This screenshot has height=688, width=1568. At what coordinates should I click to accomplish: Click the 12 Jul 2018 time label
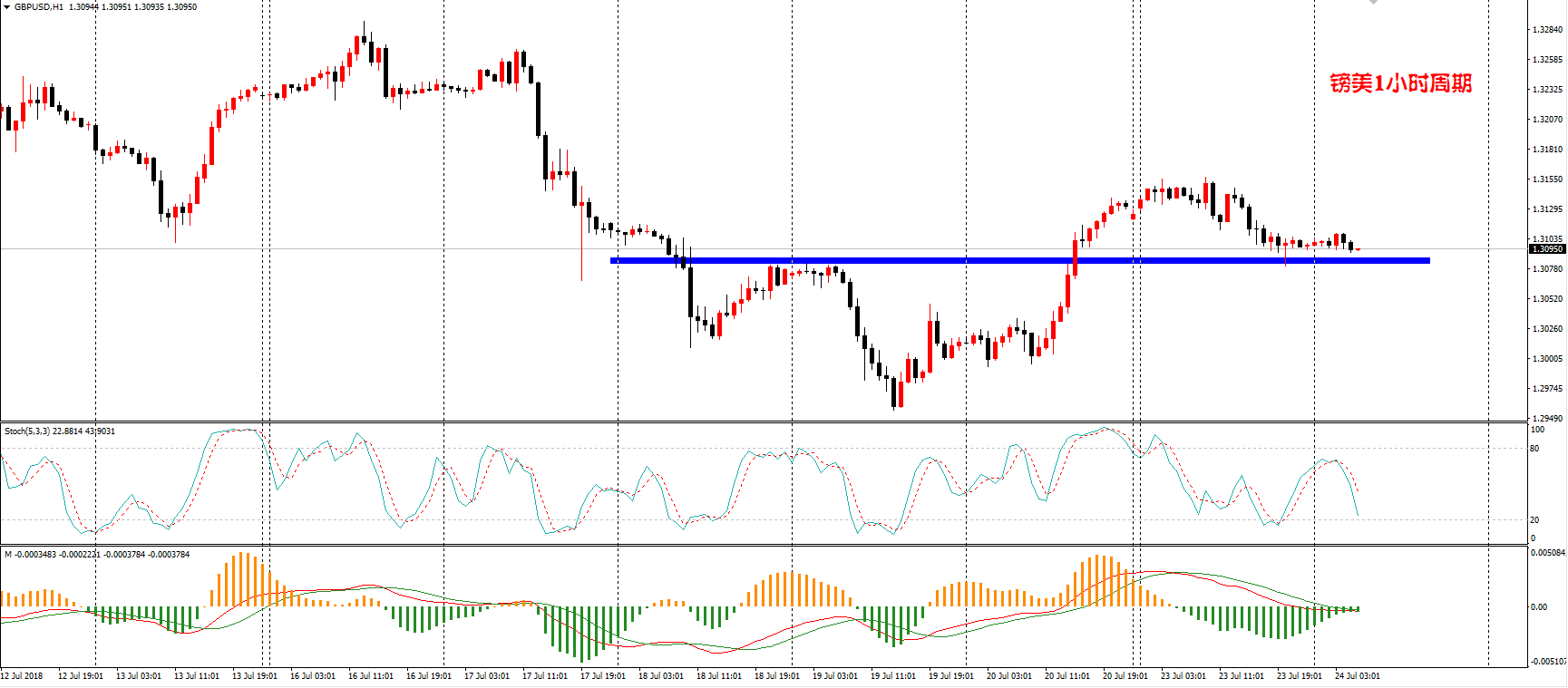click(22, 675)
